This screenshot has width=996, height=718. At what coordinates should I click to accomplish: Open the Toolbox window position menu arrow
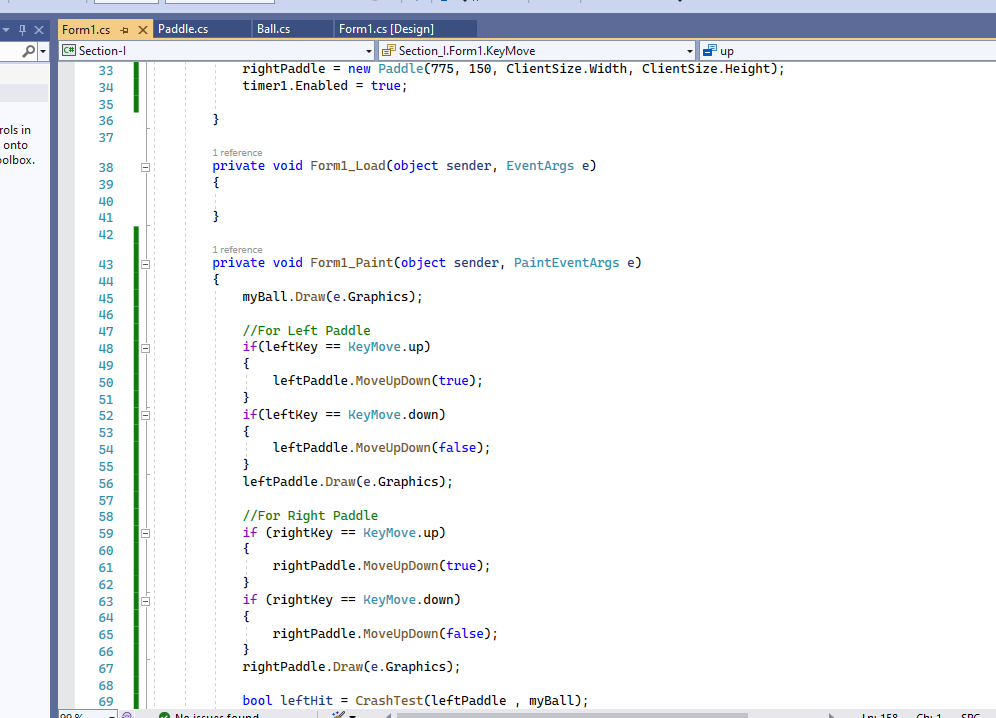6,30
